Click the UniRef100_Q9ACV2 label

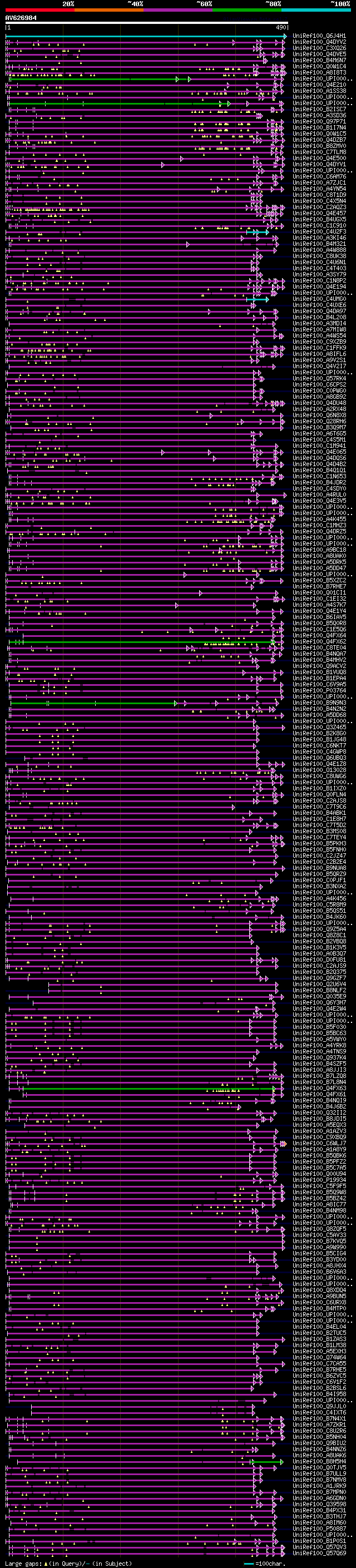pyautogui.click(x=319, y=666)
